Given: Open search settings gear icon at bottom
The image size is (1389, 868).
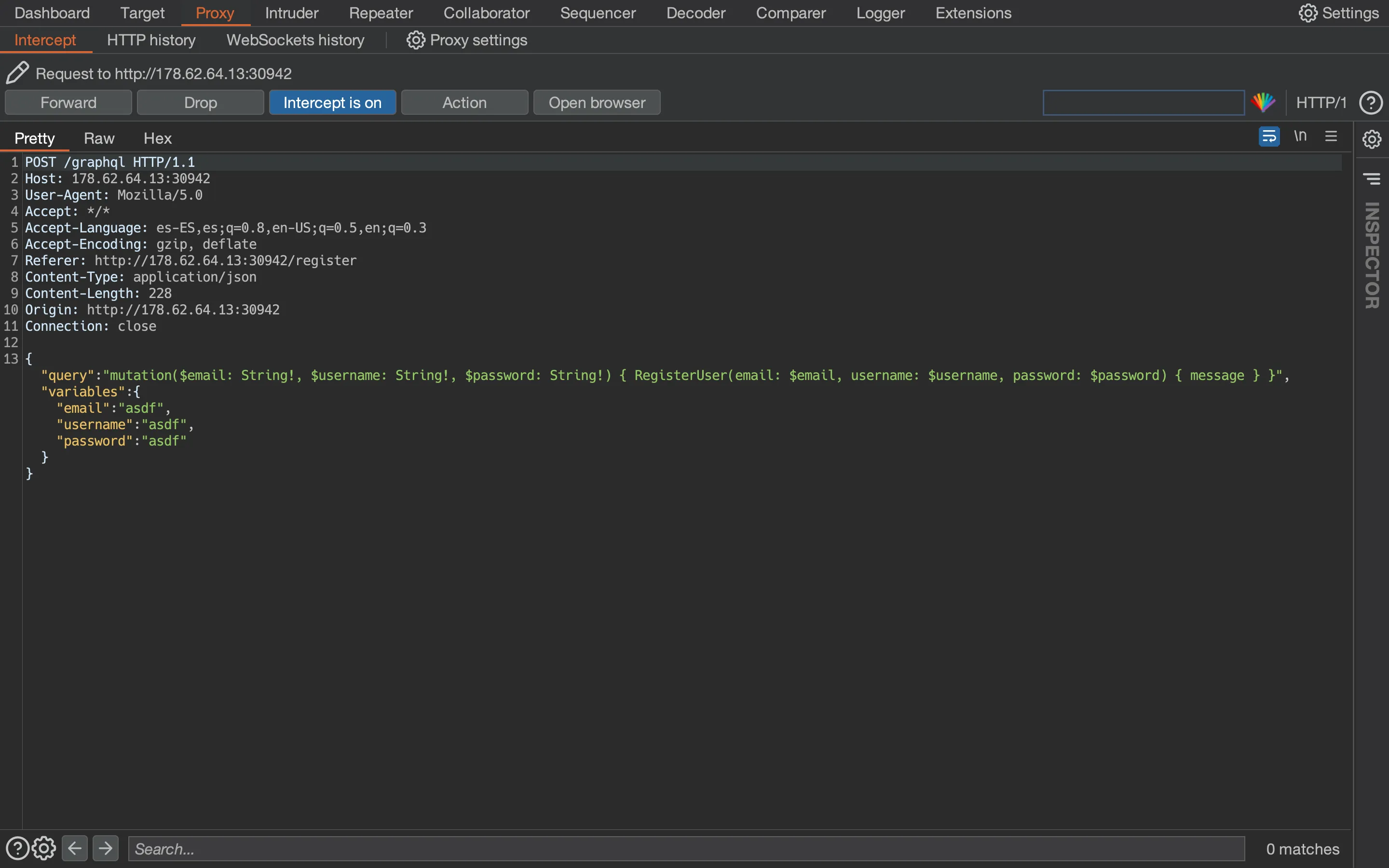Looking at the screenshot, I should 43,849.
